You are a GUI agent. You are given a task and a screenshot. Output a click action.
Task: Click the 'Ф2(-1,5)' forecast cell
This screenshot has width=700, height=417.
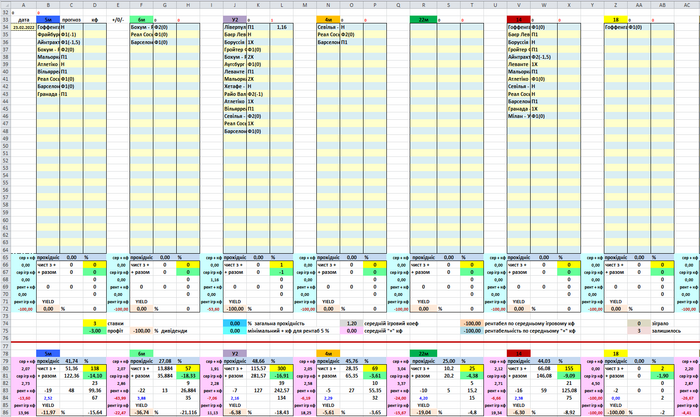543,57
